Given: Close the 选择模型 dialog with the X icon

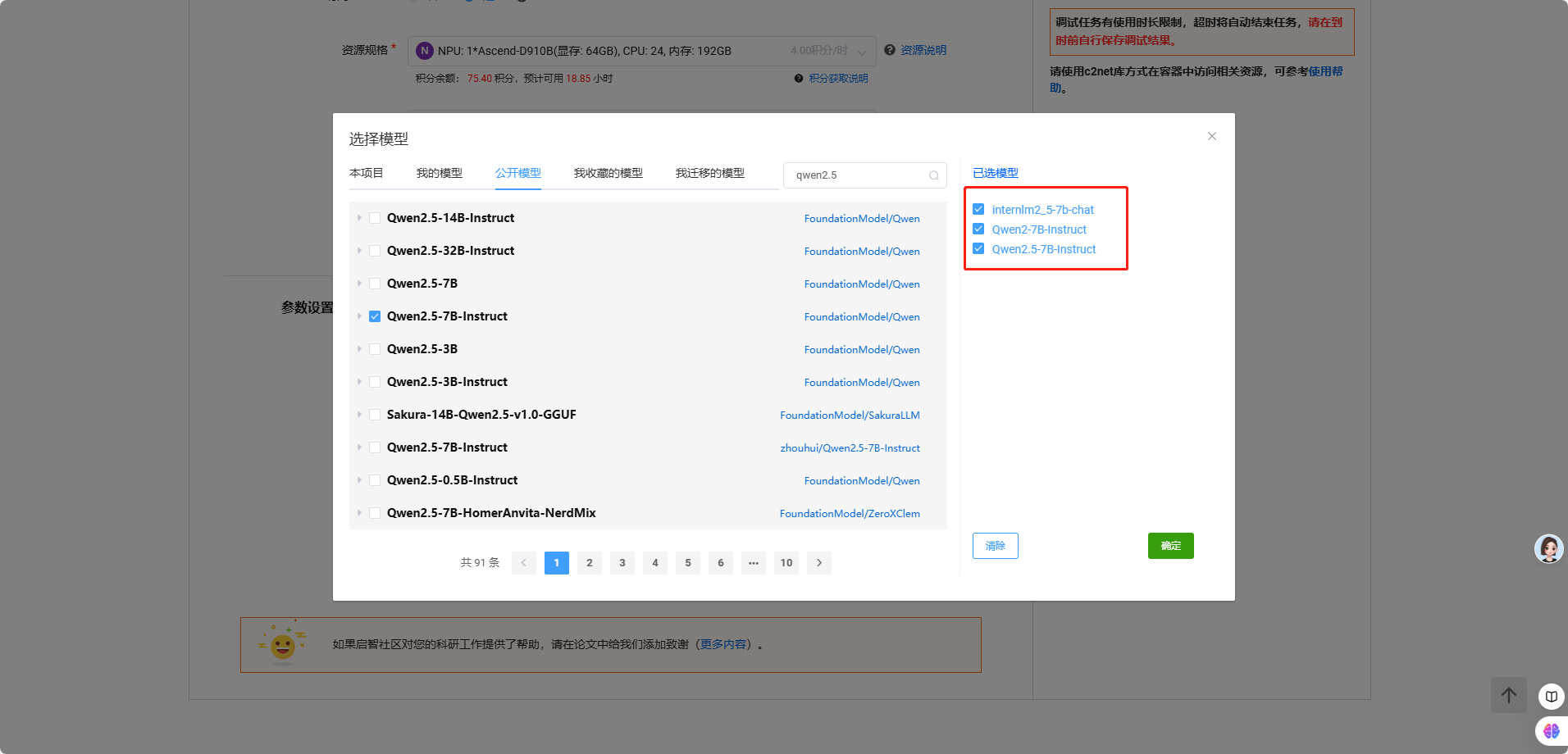Looking at the screenshot, I should coord(1211,136).
